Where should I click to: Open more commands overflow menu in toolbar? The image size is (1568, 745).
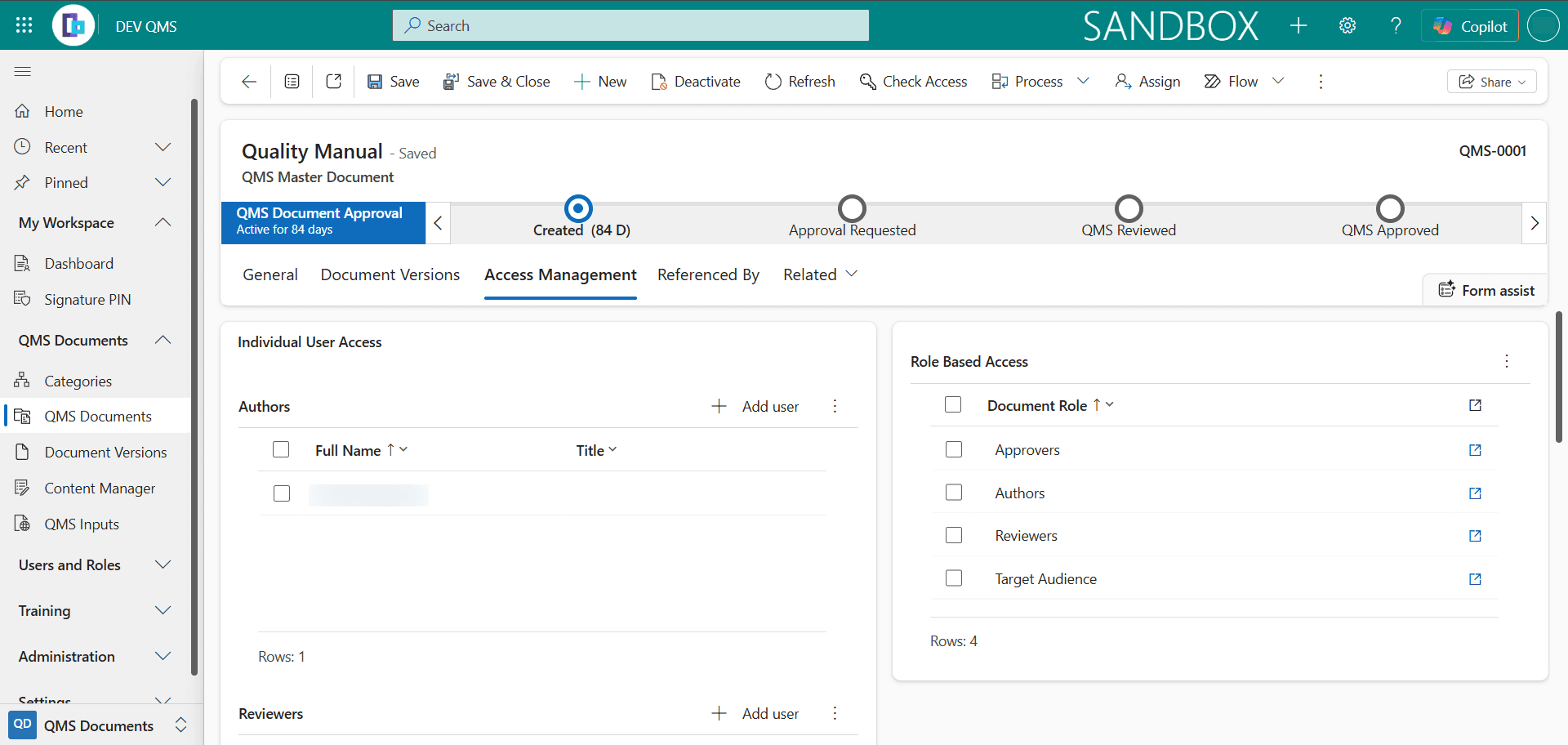[x=1321, y=82]
